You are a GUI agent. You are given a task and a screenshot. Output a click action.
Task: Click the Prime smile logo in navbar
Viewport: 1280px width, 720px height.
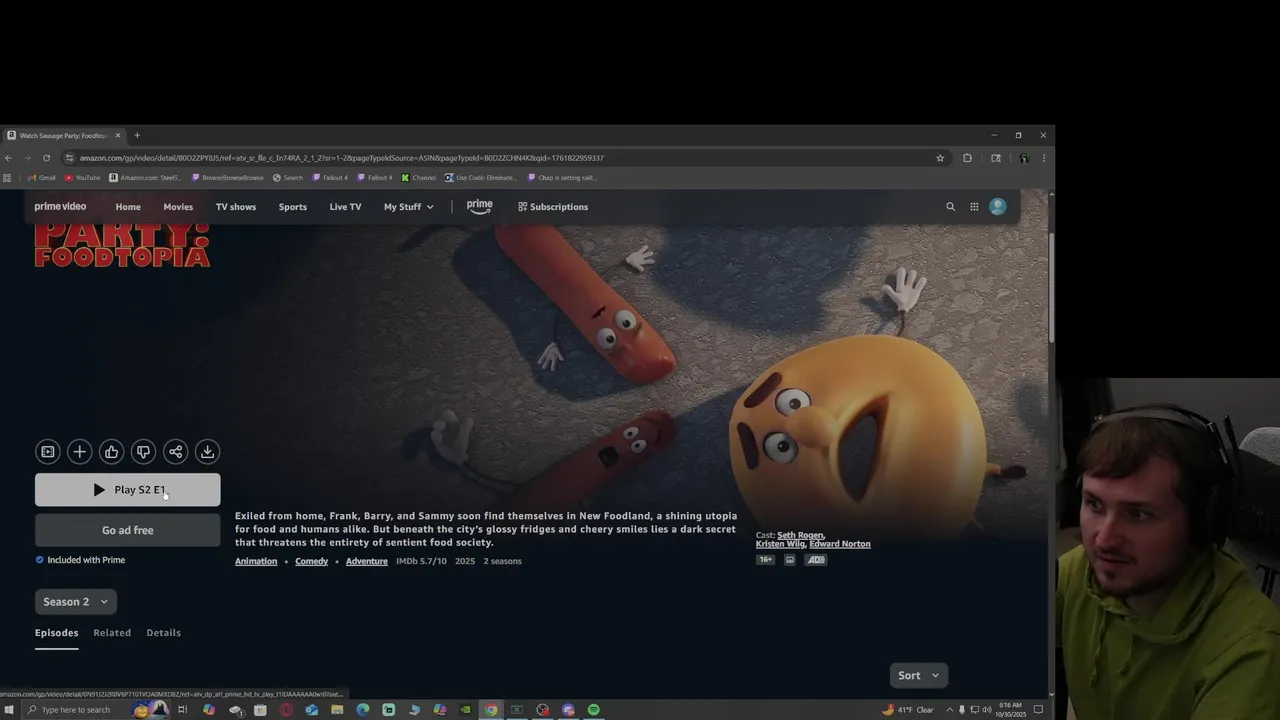click(480, 206)
